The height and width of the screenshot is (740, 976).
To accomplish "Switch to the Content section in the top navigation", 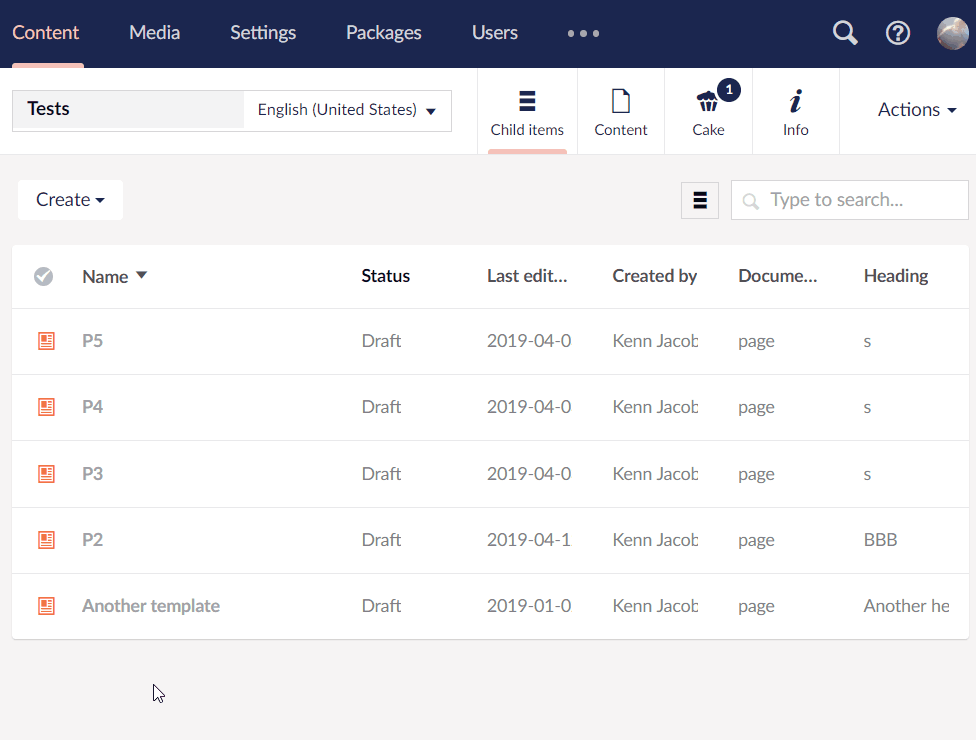I will 46,32.
